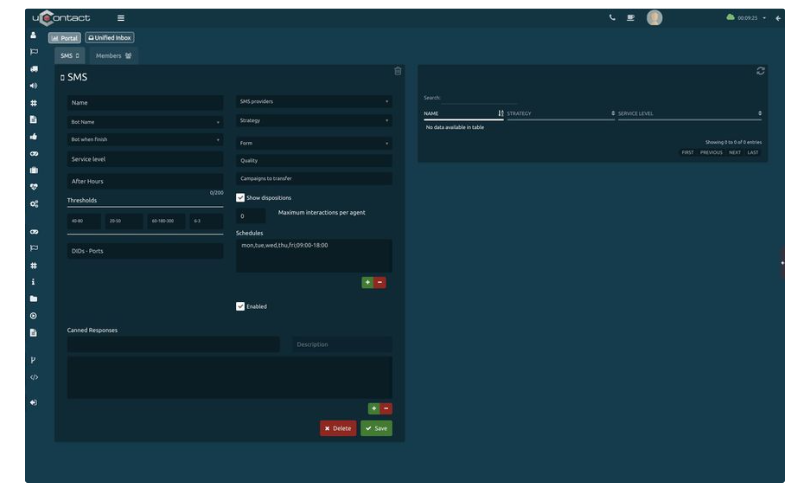Toggle the Enabled checkbox

(x=240, y=306)
